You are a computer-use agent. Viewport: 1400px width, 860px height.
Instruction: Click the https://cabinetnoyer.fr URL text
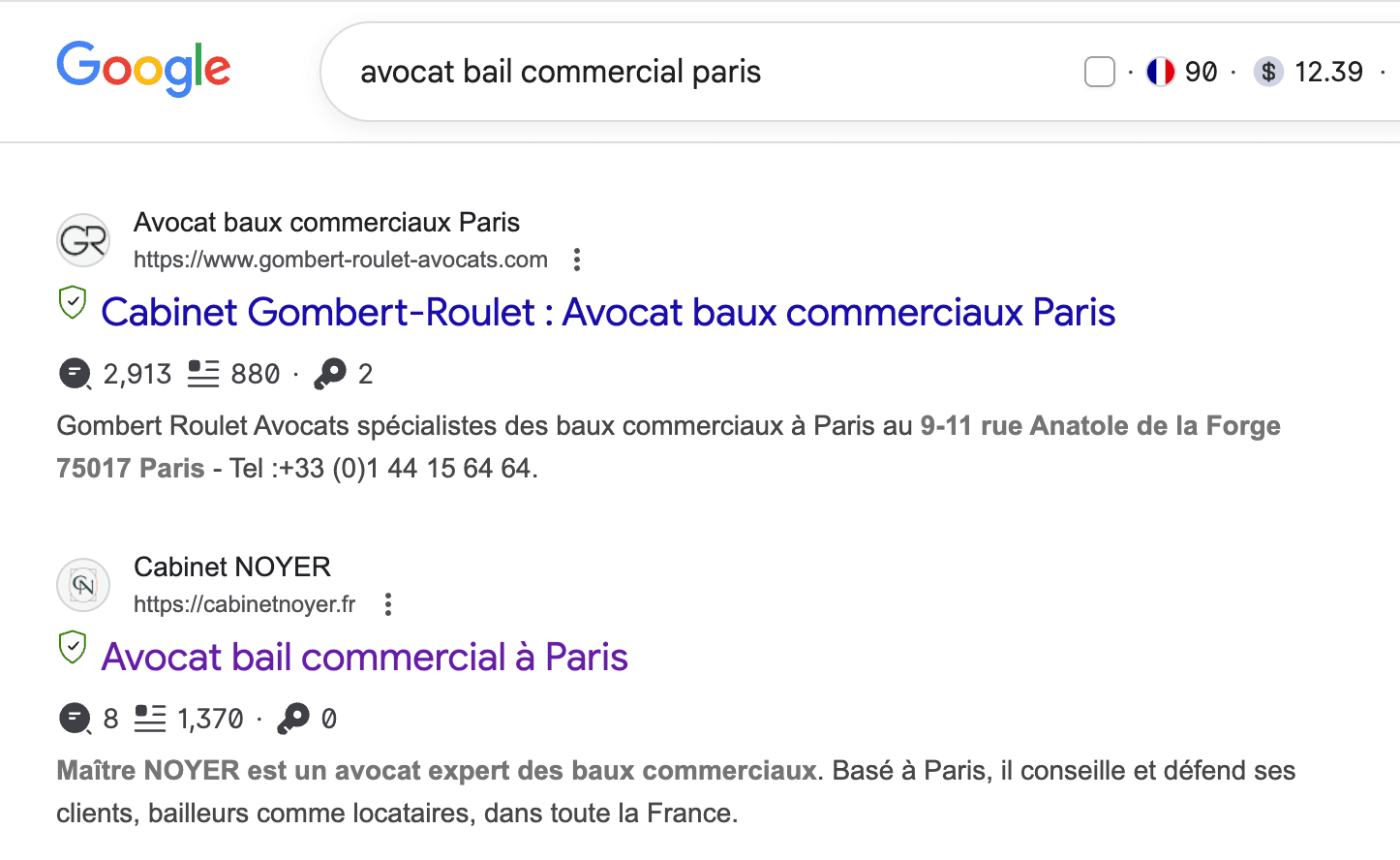245,604
